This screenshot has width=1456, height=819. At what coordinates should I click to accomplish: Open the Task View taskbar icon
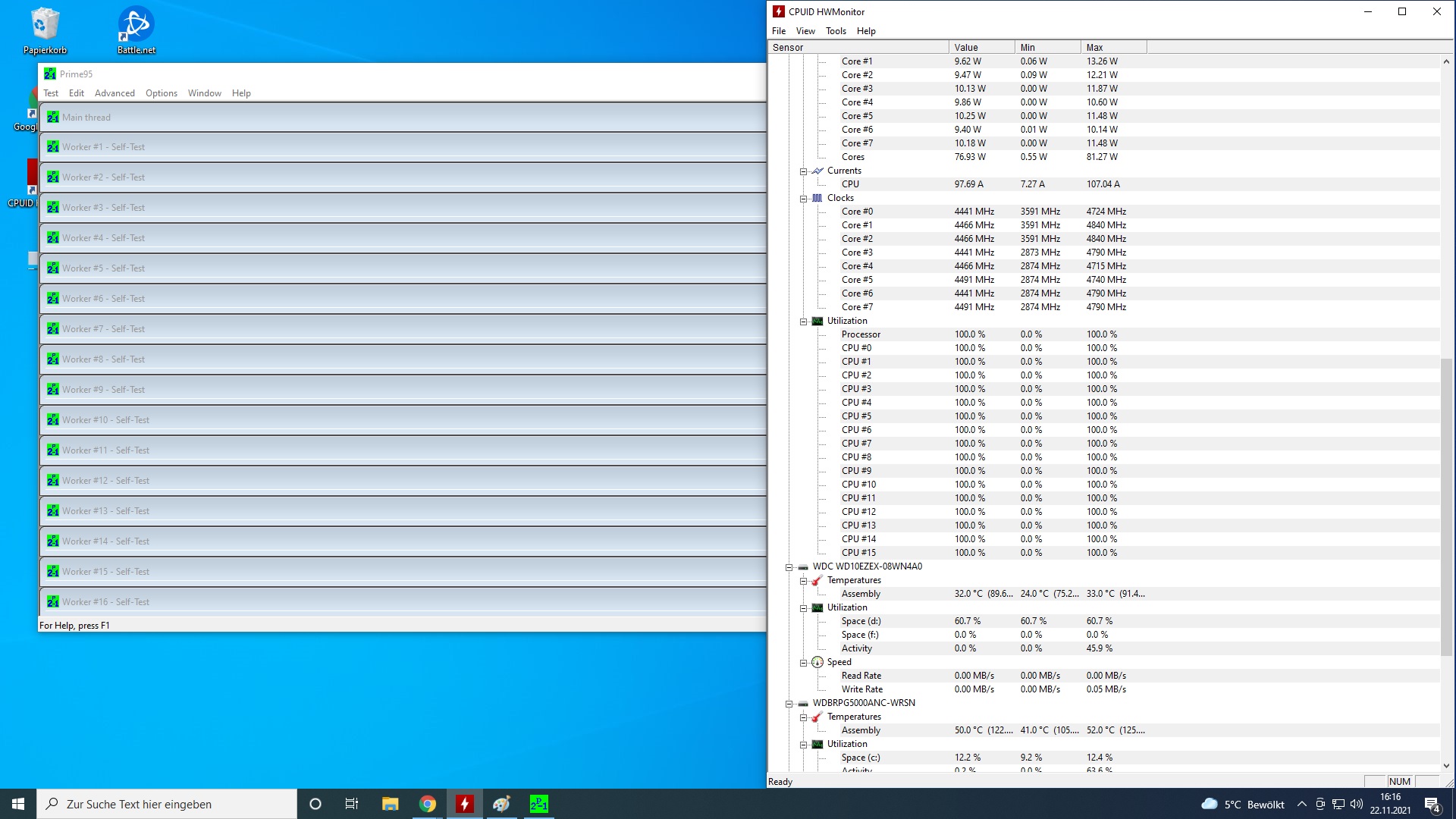pyautogui.click(x=352, y=804)
